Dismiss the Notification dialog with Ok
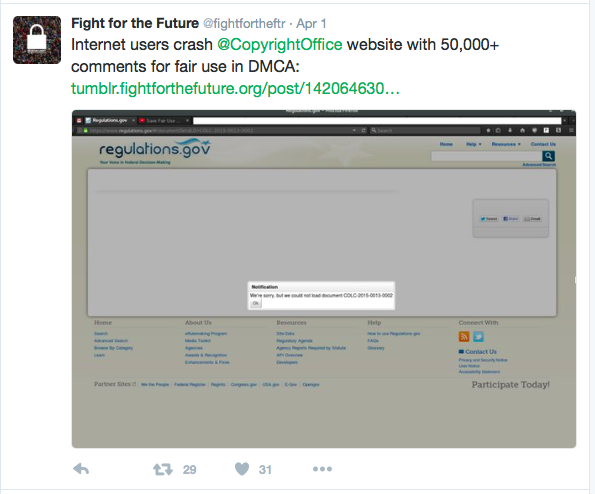The width and height of the screenshot is (595, 494). coord(255,303)
